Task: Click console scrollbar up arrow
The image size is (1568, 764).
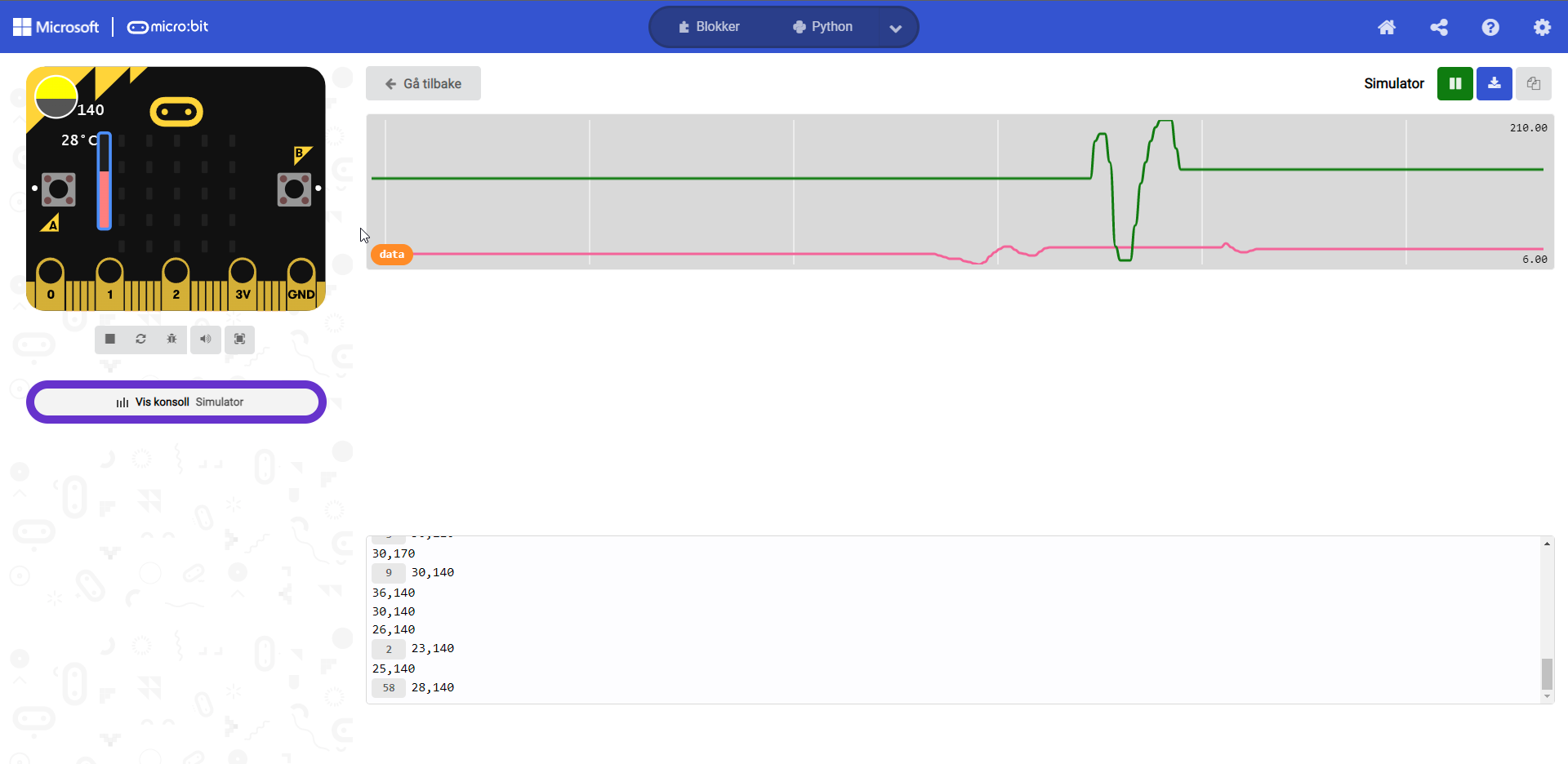Action: click(x=1547, y=544)
